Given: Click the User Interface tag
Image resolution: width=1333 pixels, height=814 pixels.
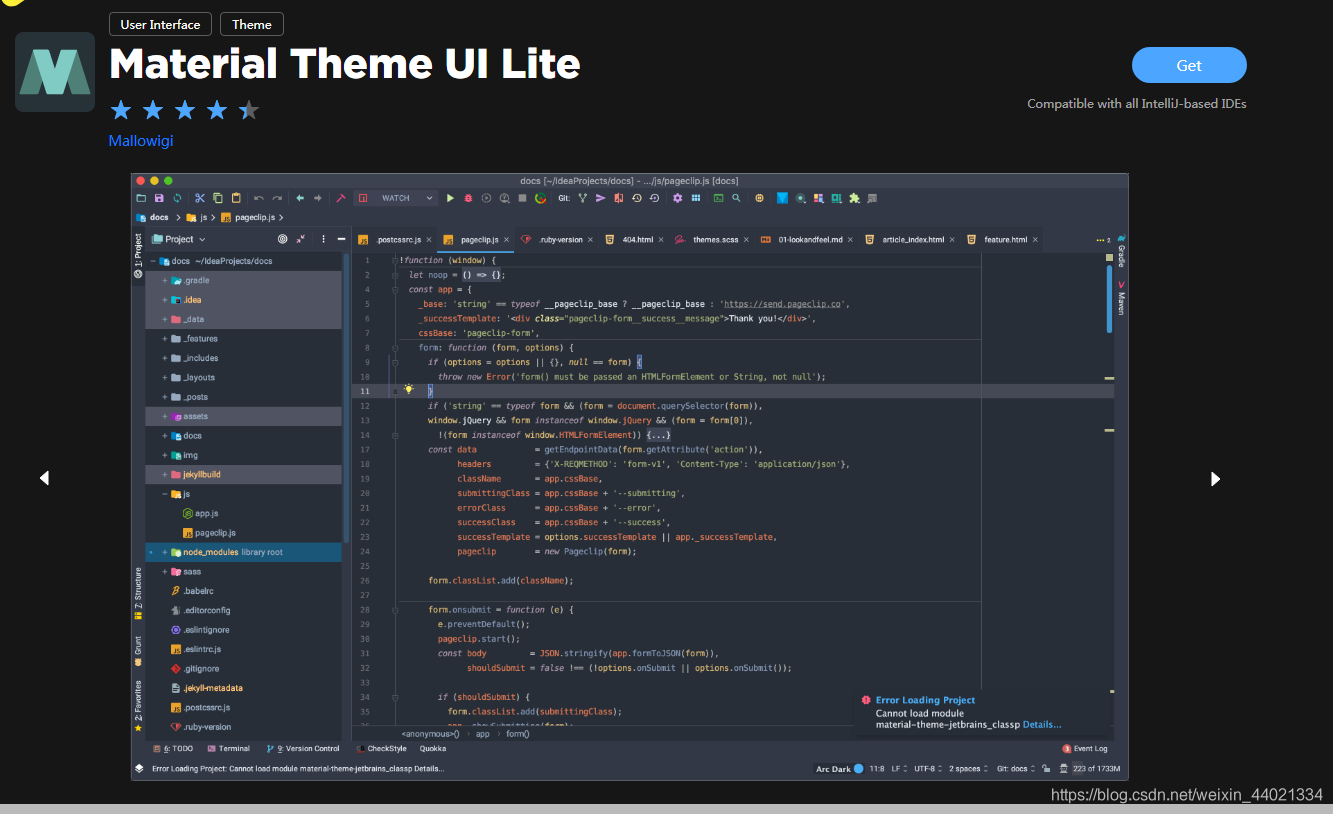Looking at the screenshot, I should (x=160, y=24).
